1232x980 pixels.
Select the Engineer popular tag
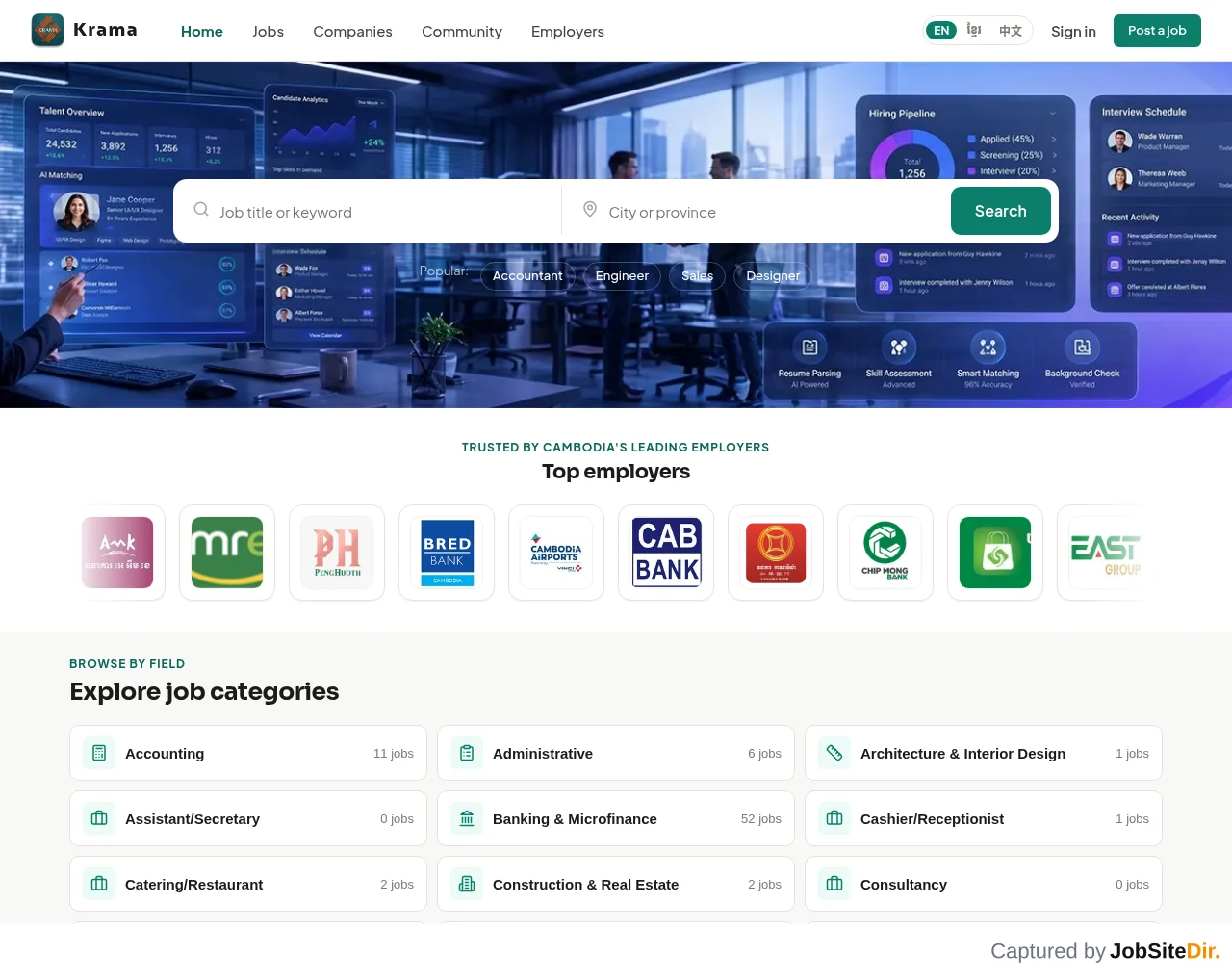point(622,276)
